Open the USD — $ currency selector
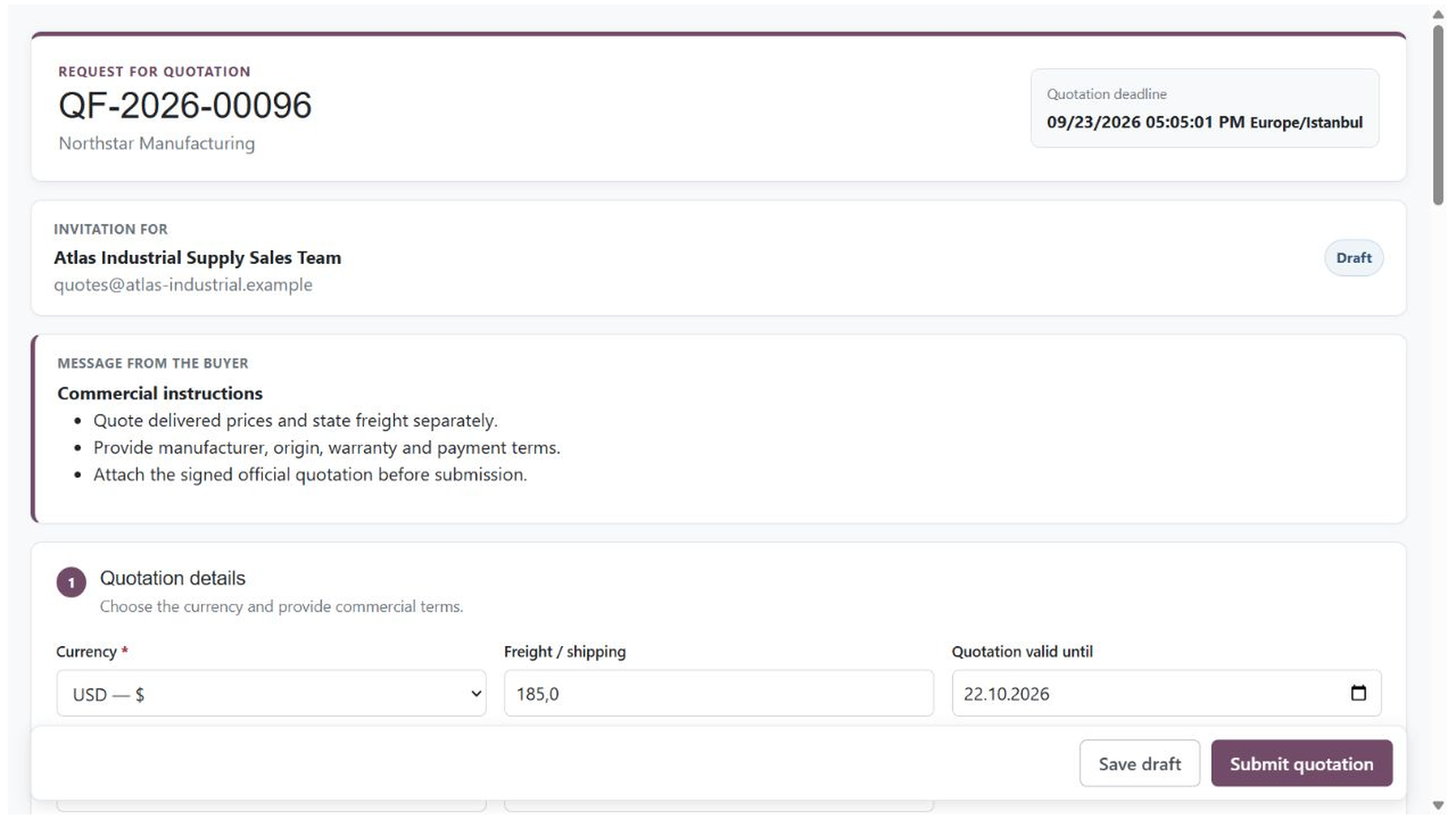The image size is (1456, 819). click(271, 693)
